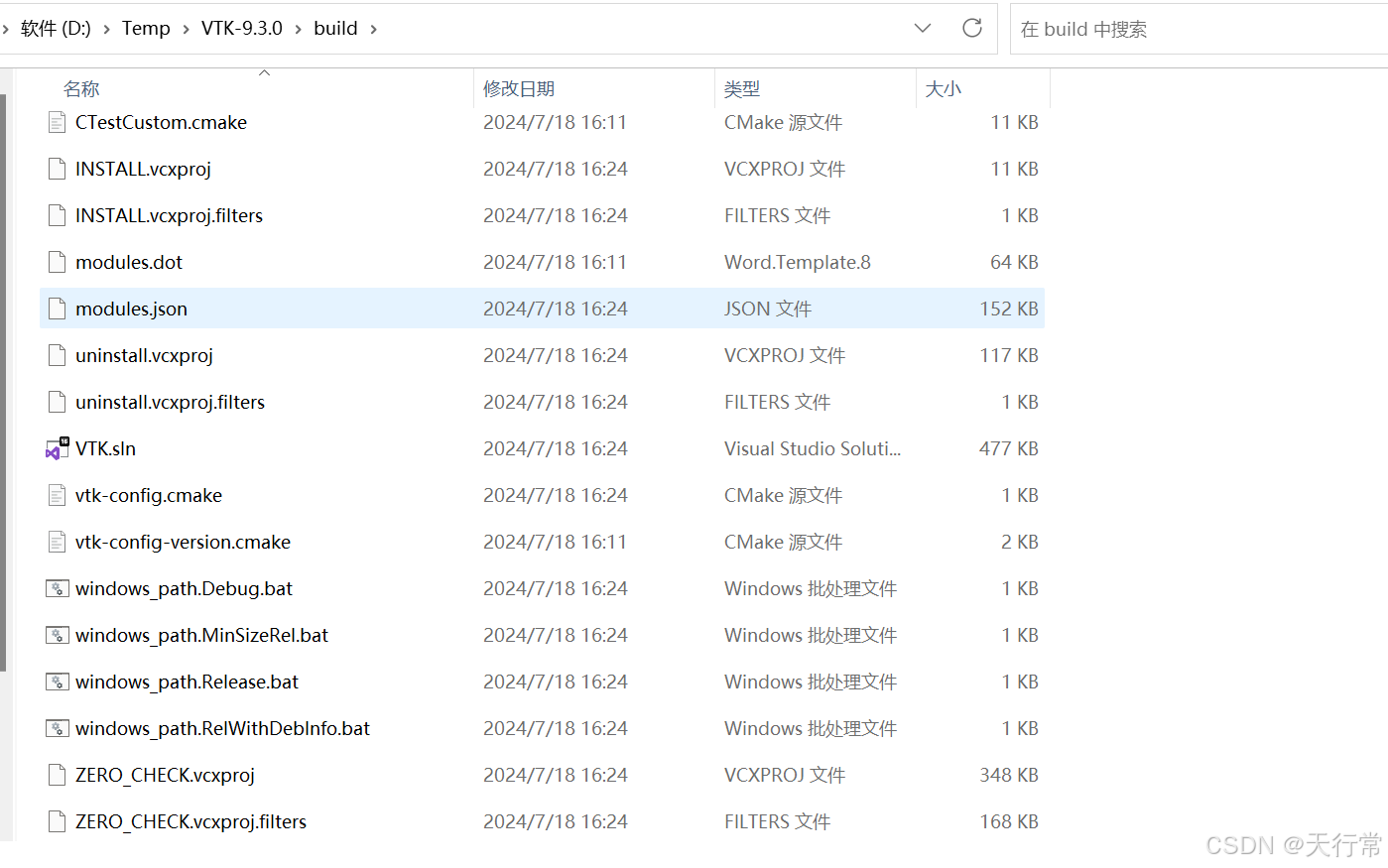Image resolution: width=1388 pixels, height=868 pixels.
Task: Click the windows_path.Release.bat batch icon
Action: 58,682
